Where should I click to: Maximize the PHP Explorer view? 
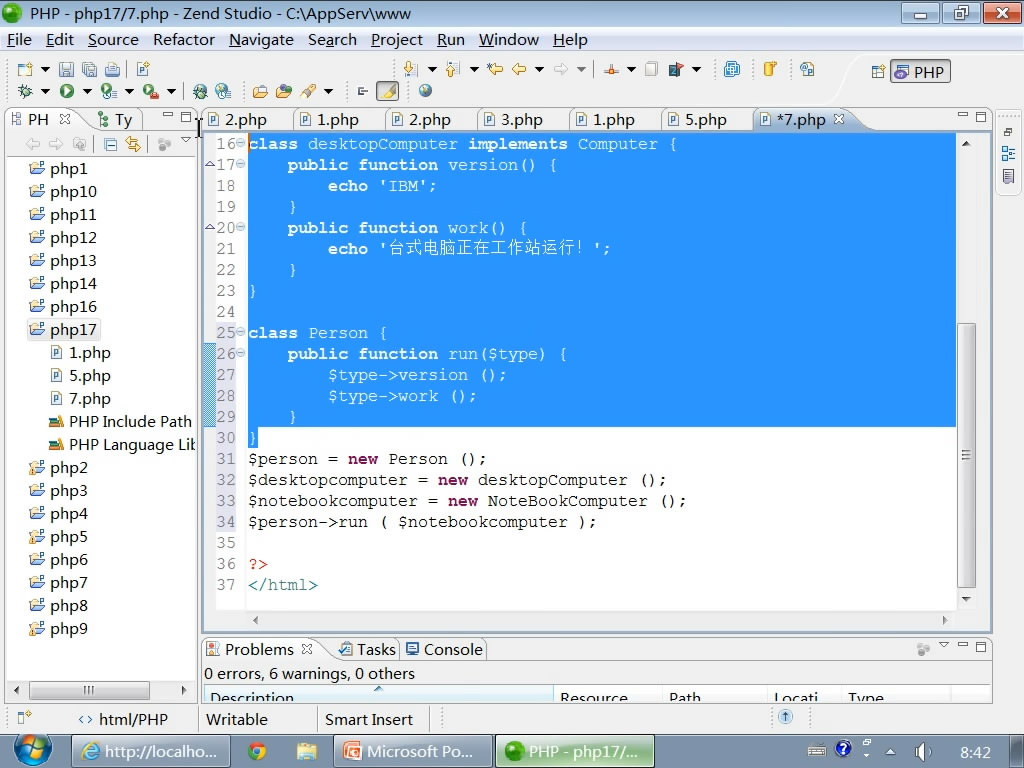point(186,116)
